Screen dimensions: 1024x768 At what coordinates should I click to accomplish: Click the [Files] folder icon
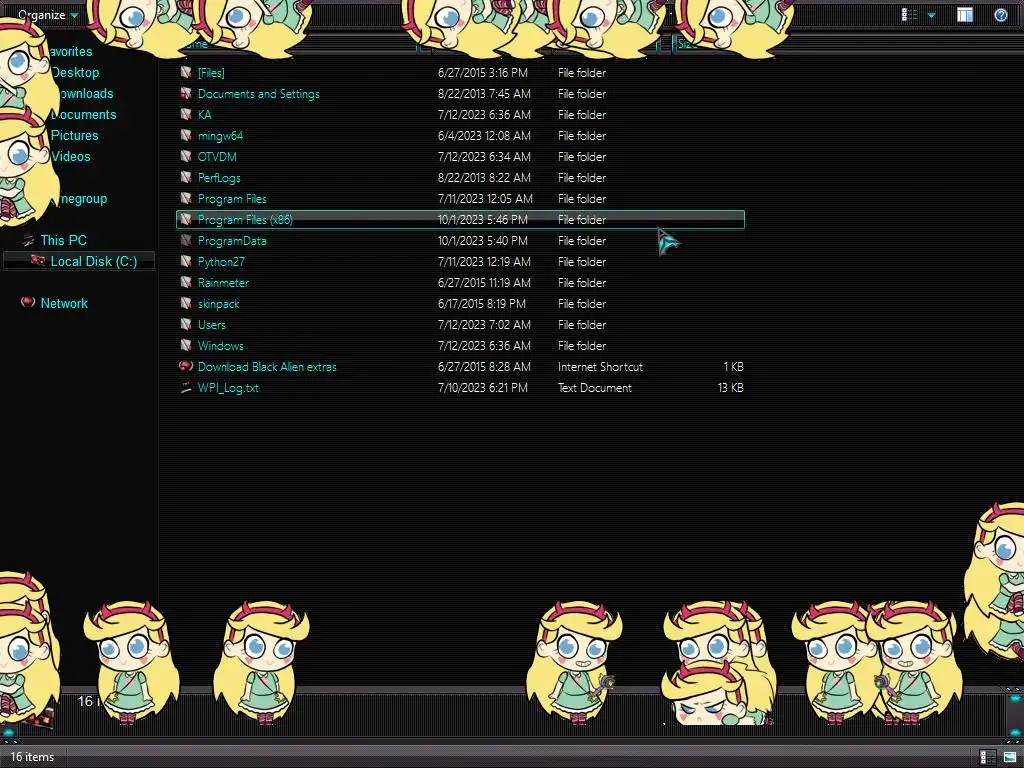pos(186,72)
